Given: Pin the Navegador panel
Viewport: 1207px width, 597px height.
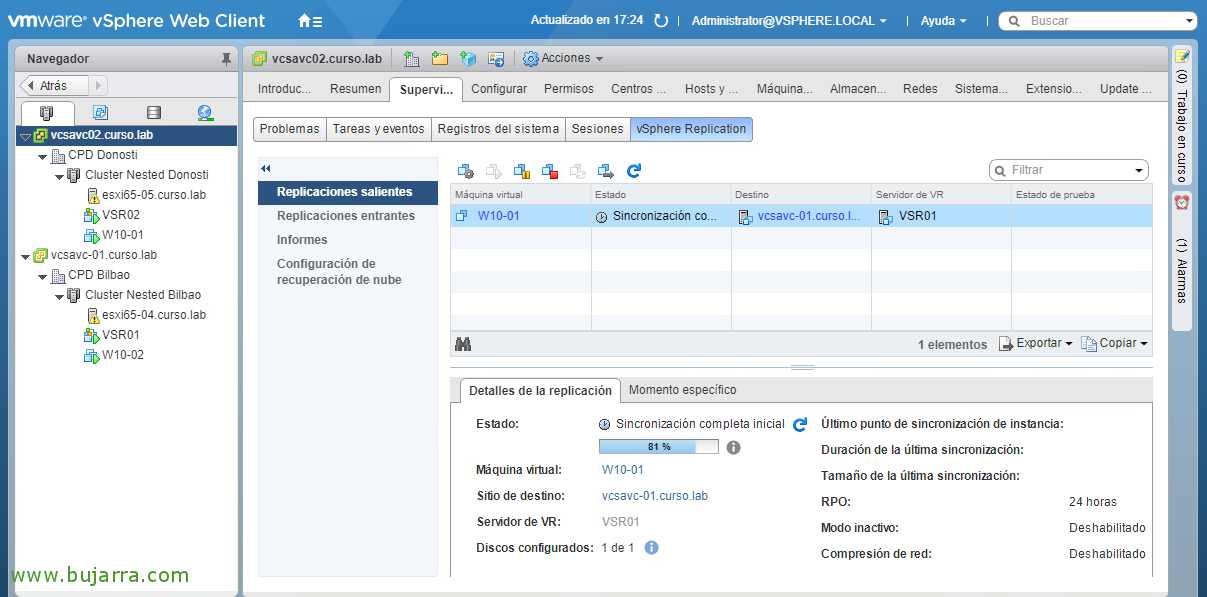Looking at the screenshot, I should pyautogui.click(x=226, y=59).
